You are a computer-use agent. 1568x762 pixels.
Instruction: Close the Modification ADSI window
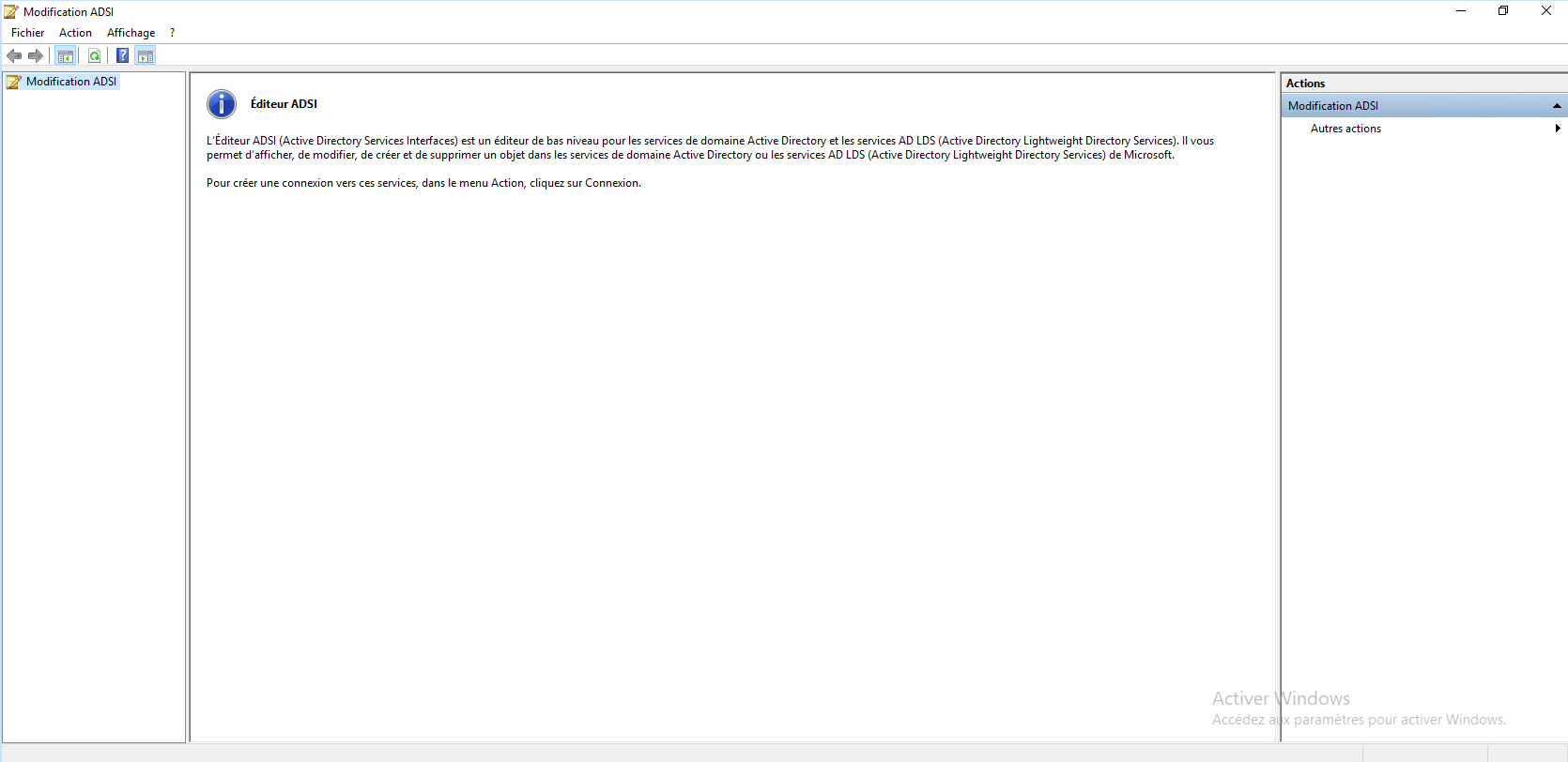1546,11
